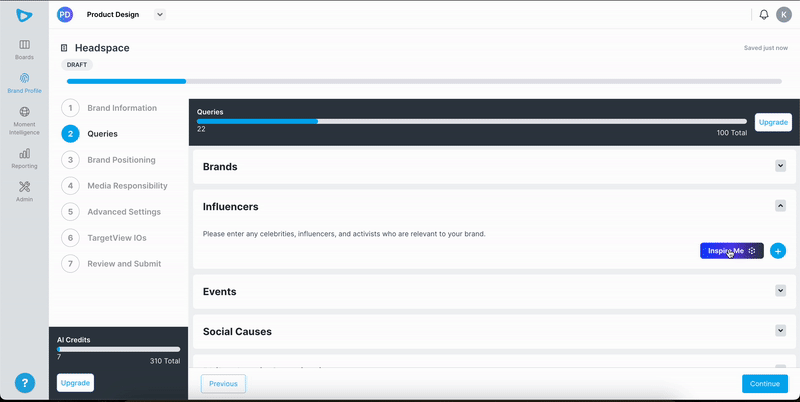The image size is (800, 402).
Task: Click the Headspace title
Action: 102,48
